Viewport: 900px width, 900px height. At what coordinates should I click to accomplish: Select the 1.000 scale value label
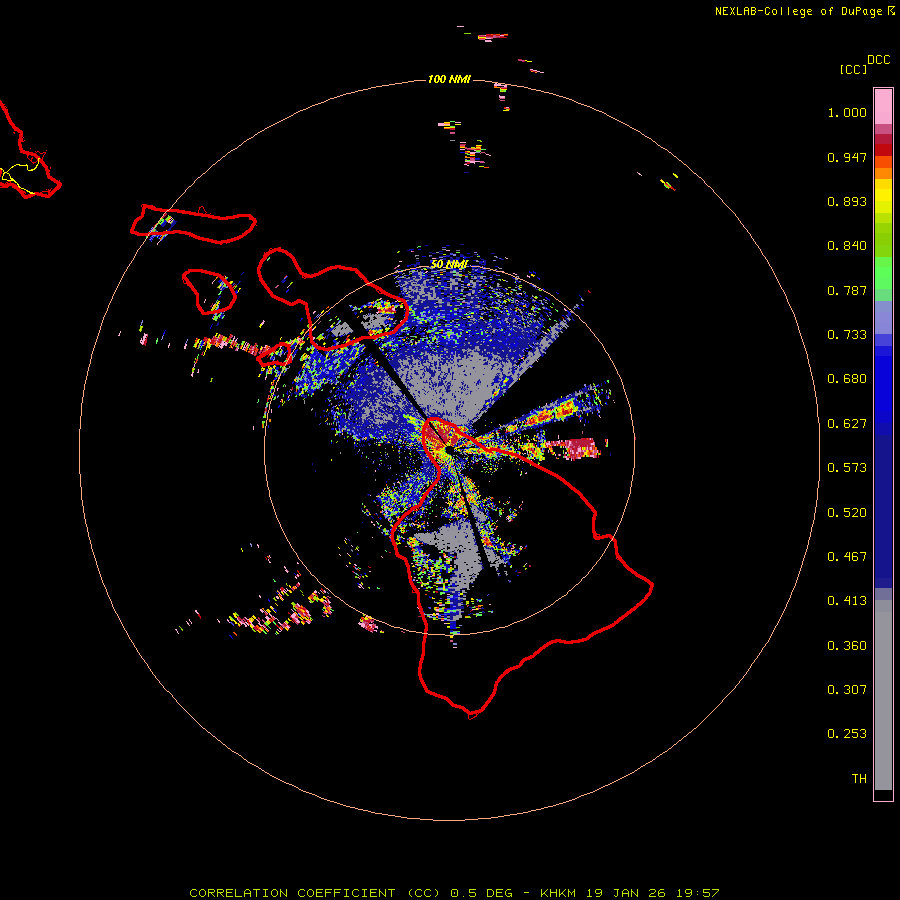(x=847, y=112)
